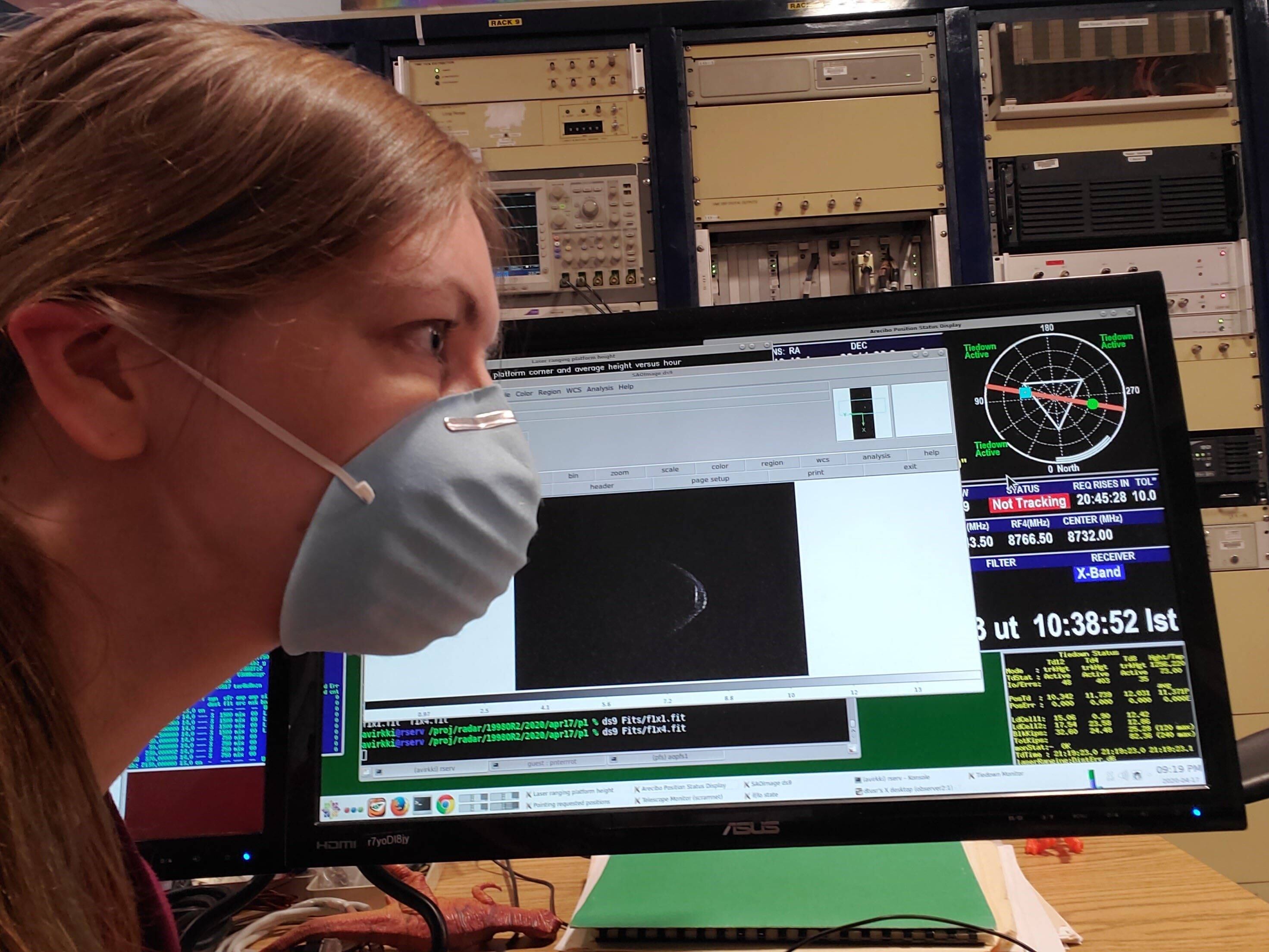Switch to the (pfs) aopfs1 Konsole tab
The height and width of the screenshot is (952, 1269).
670,757
